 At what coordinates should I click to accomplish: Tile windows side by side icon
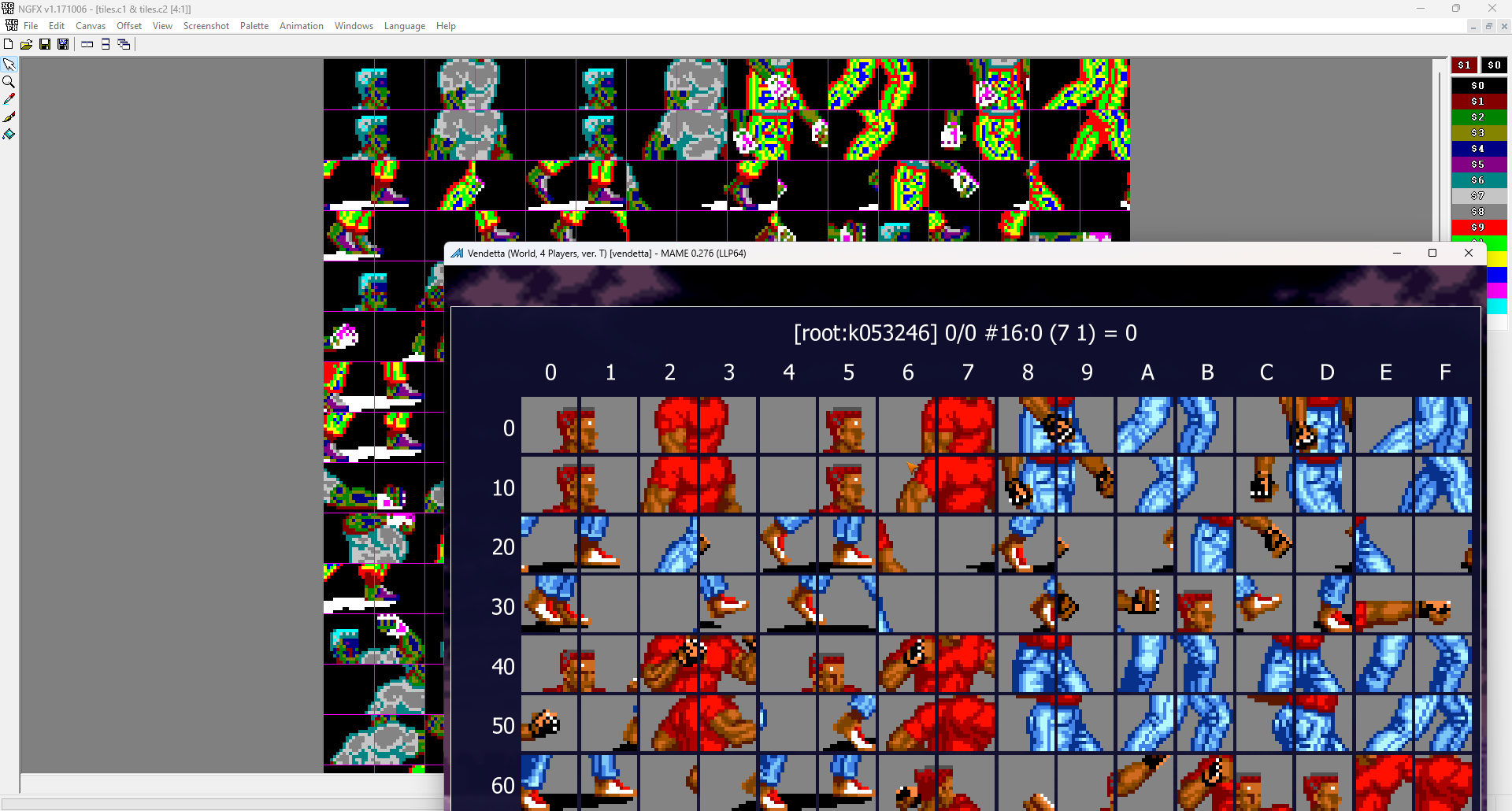(87, 44)
